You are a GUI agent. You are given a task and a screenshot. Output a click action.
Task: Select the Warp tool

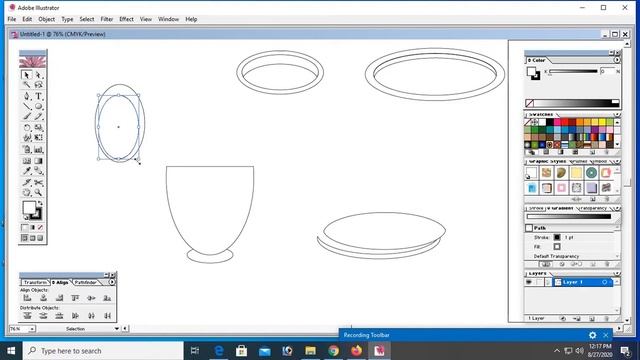[x=27, y=138]
